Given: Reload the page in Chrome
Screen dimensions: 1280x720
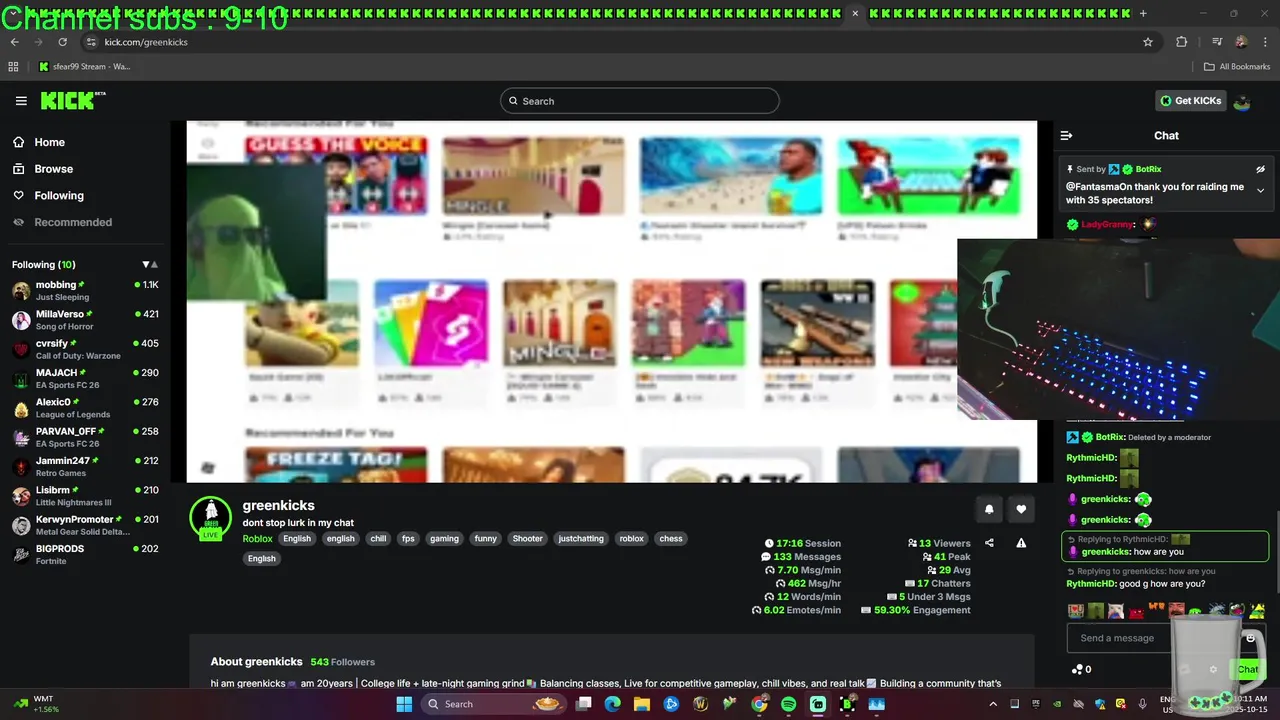Looking at the screenshot, I should click(x=62, y=42).
